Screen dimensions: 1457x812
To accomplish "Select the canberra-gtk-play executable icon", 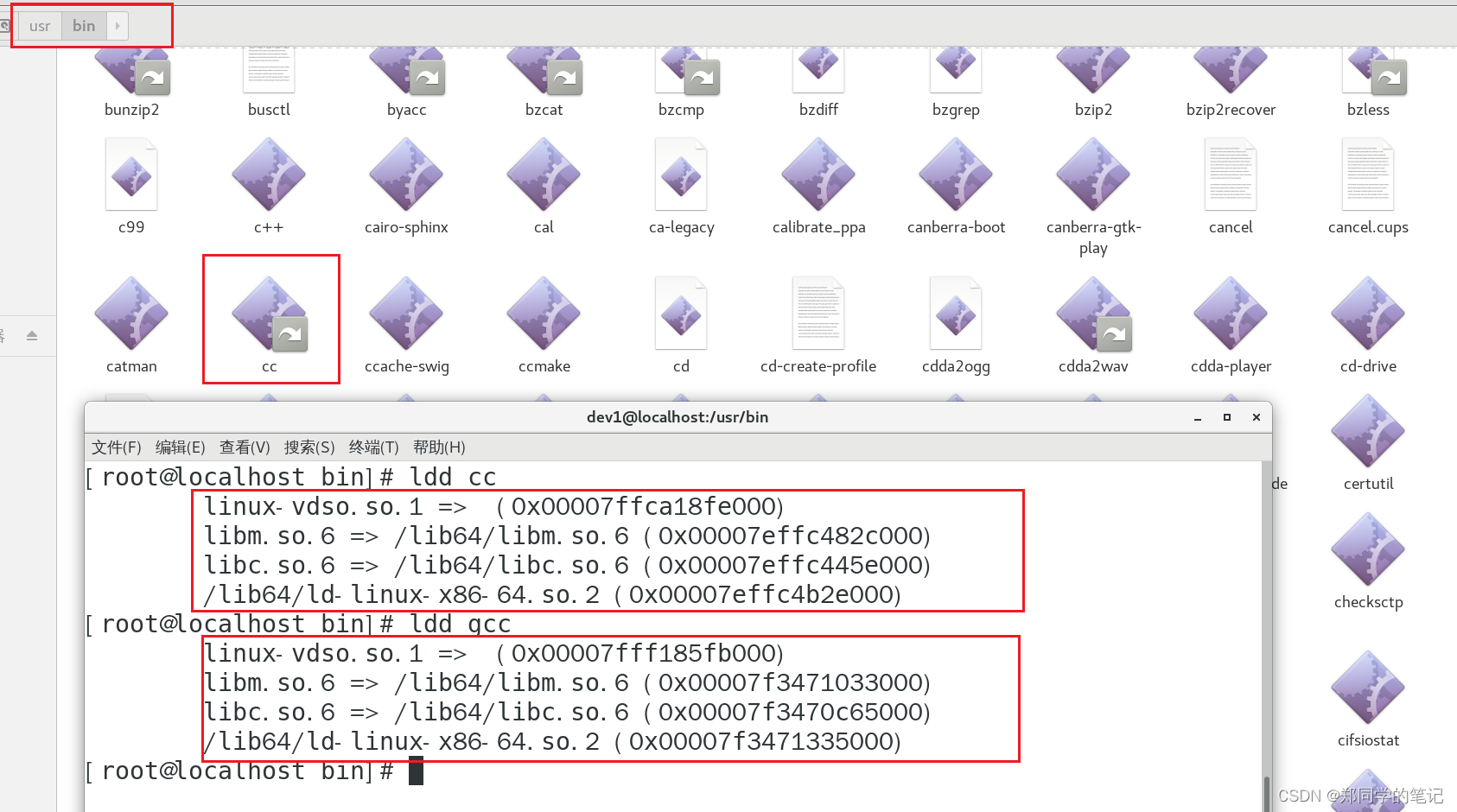I will (1093, 174).
